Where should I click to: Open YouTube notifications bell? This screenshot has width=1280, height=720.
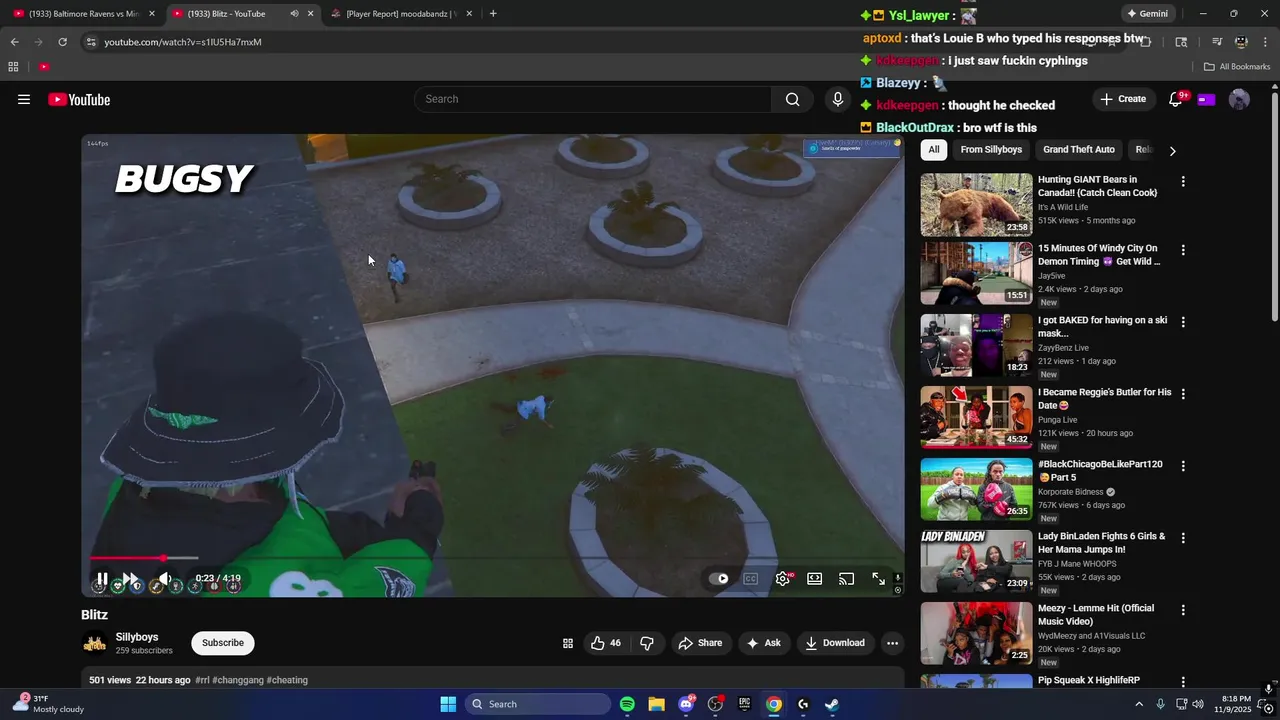pyautogui.click(x=1176, y=99)
